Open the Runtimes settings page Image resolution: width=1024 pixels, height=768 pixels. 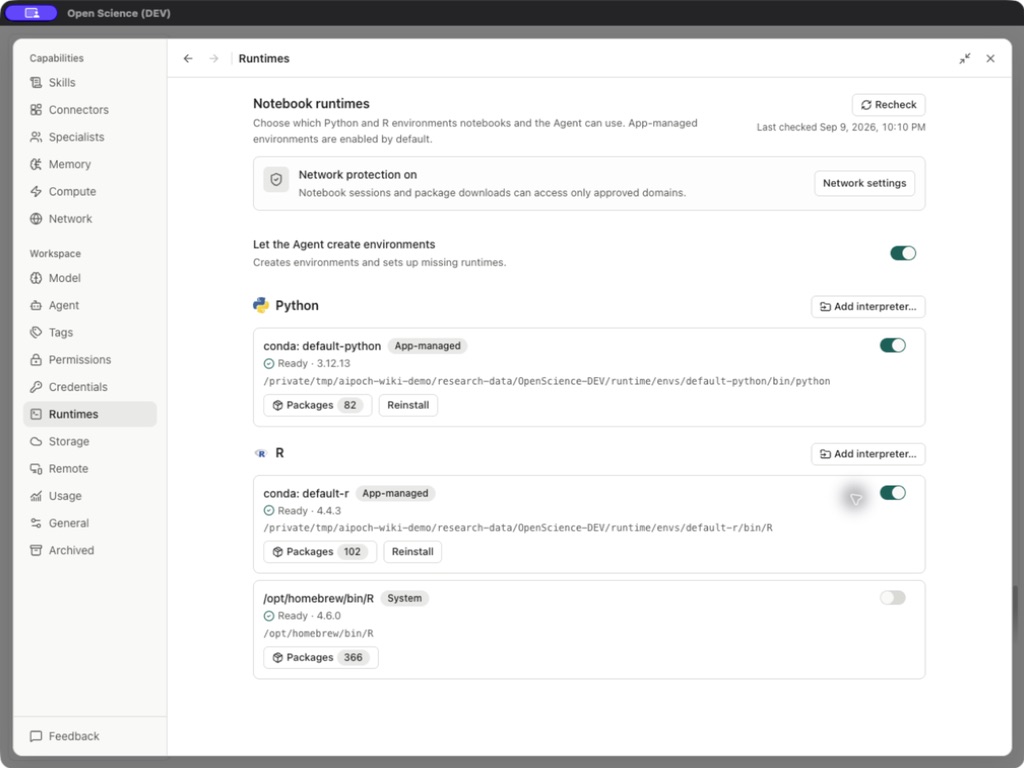tap(90, 414)
